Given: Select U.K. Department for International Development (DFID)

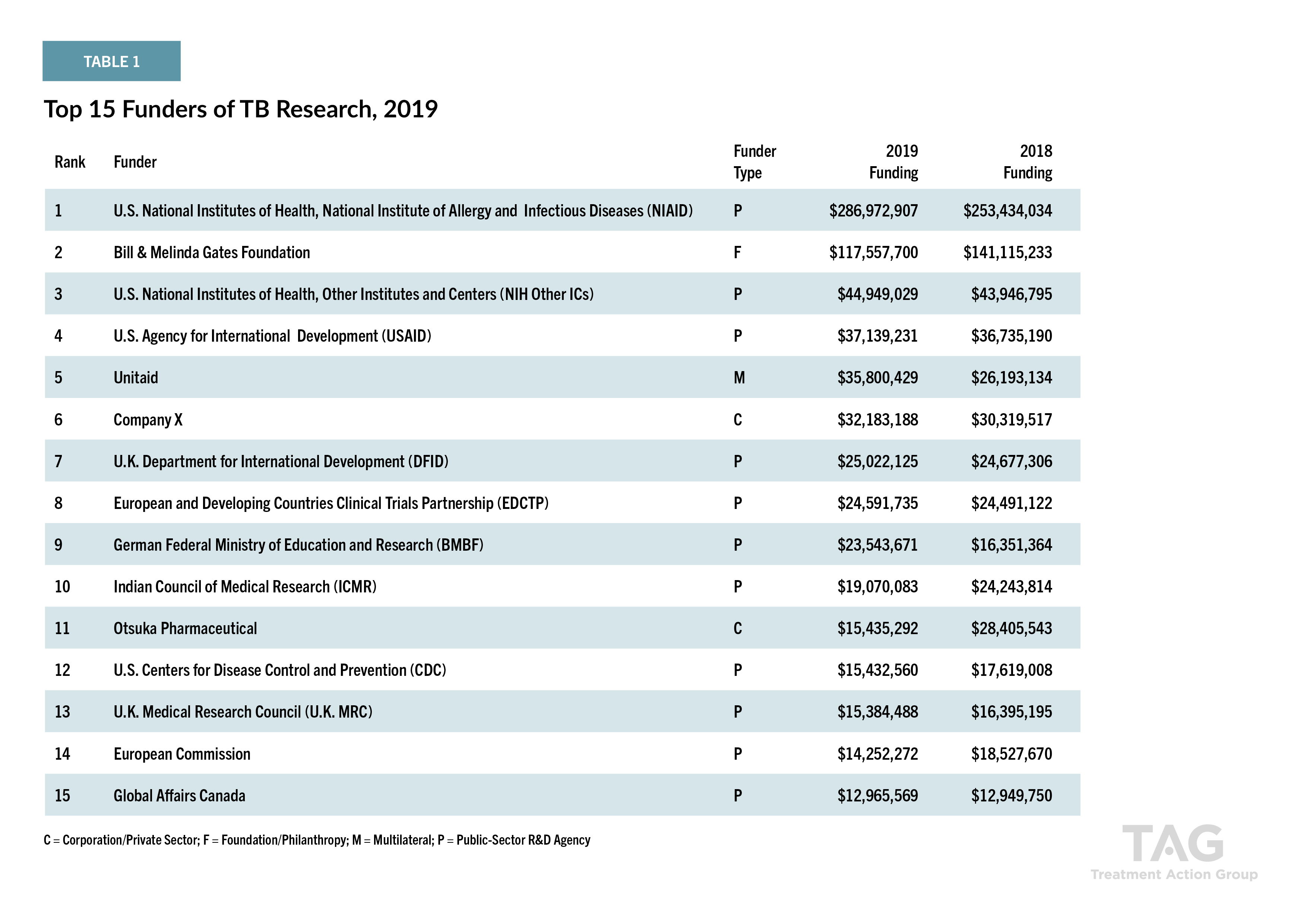Looking at the screenshot, I should pyautogui.click(x=281, y=462).
